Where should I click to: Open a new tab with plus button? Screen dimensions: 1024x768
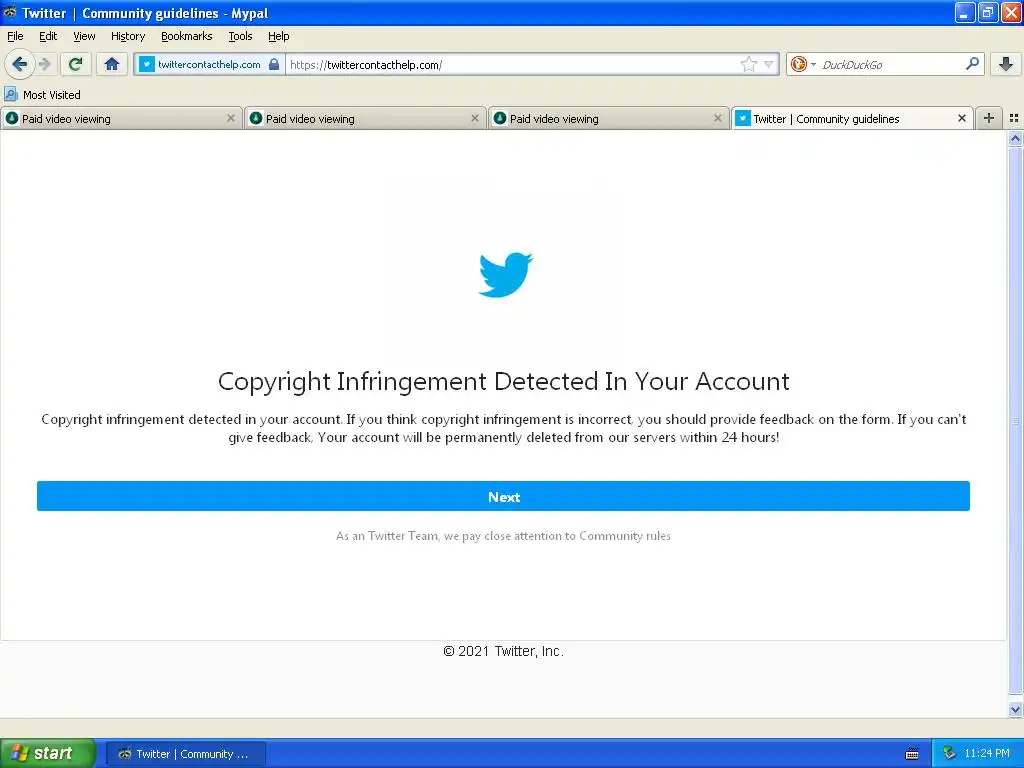coord(989,118)
